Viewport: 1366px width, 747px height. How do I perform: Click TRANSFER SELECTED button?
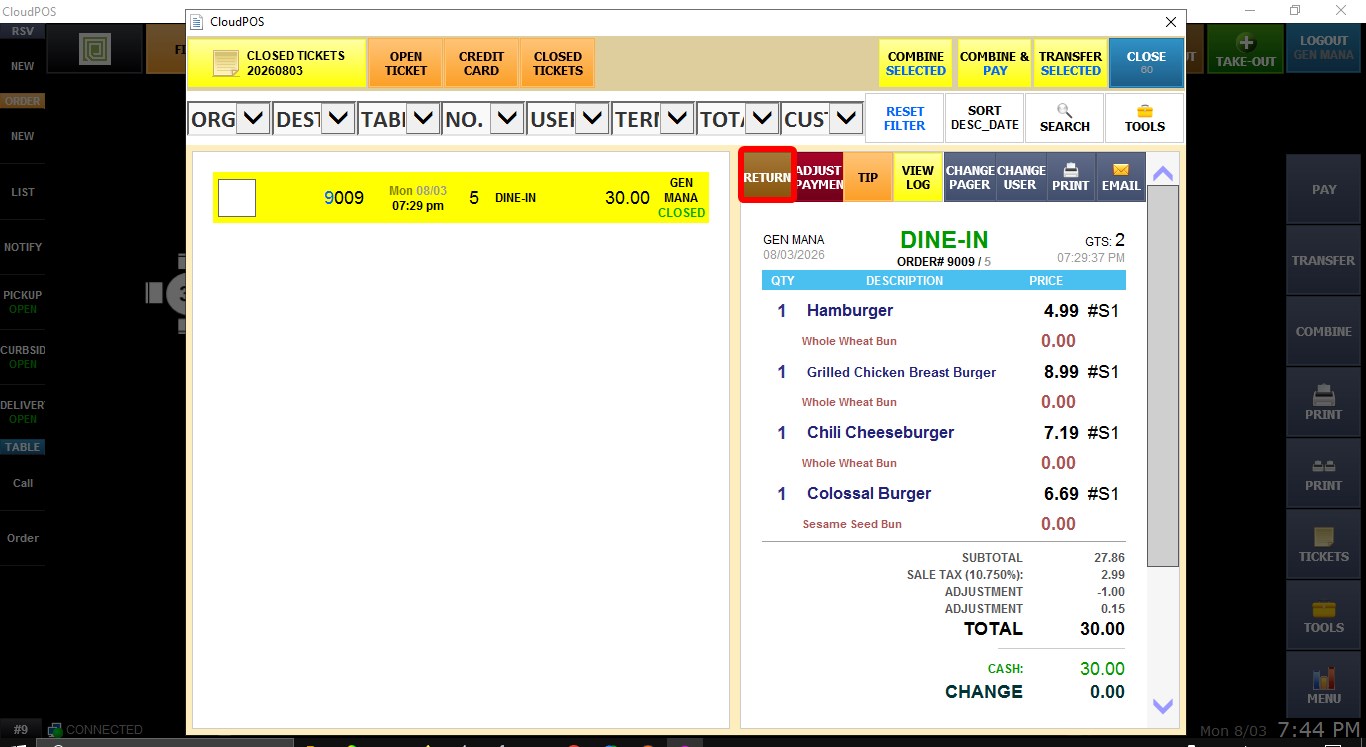pos(1070,63)
